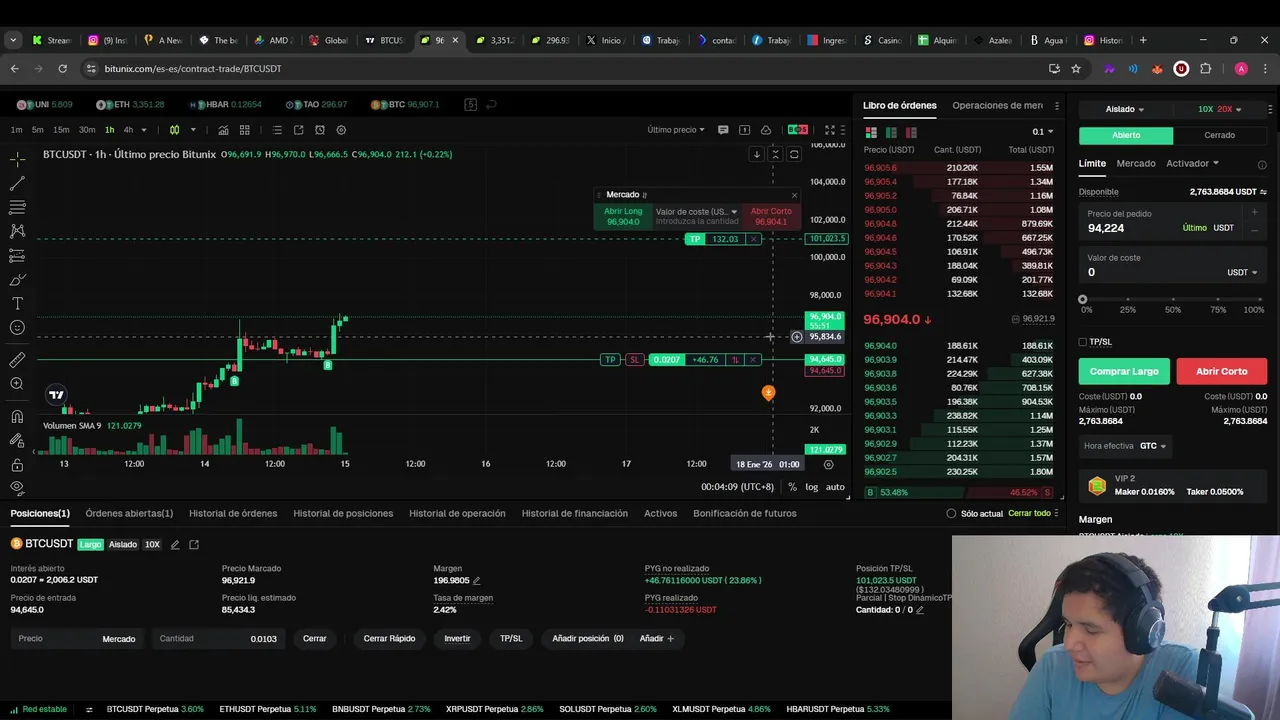The width and height of the screenshot is (1280, 720).
Task: Switch to Mercado order tab
Action: click(x=1136, y=163)
